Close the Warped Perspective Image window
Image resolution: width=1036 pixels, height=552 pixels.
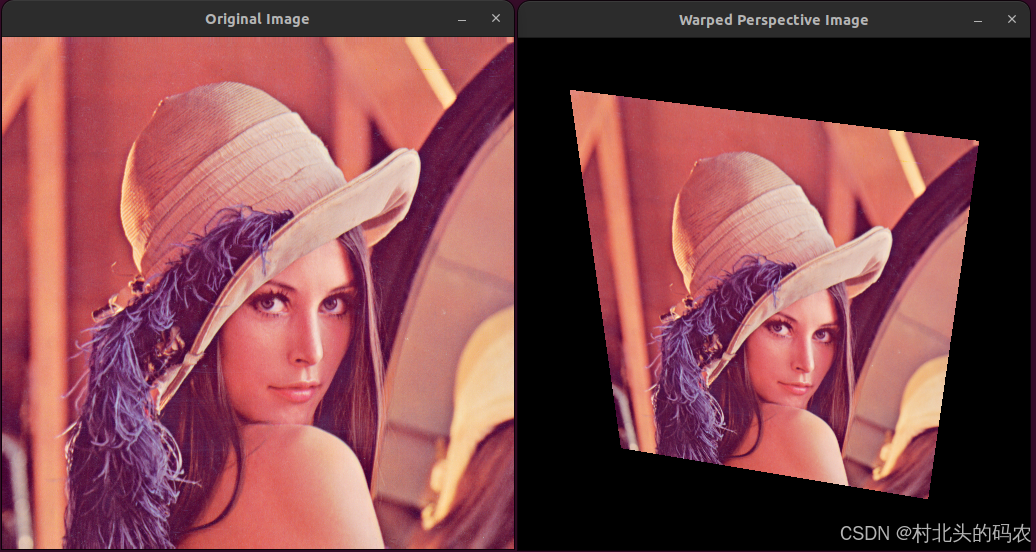point(1012,20)
